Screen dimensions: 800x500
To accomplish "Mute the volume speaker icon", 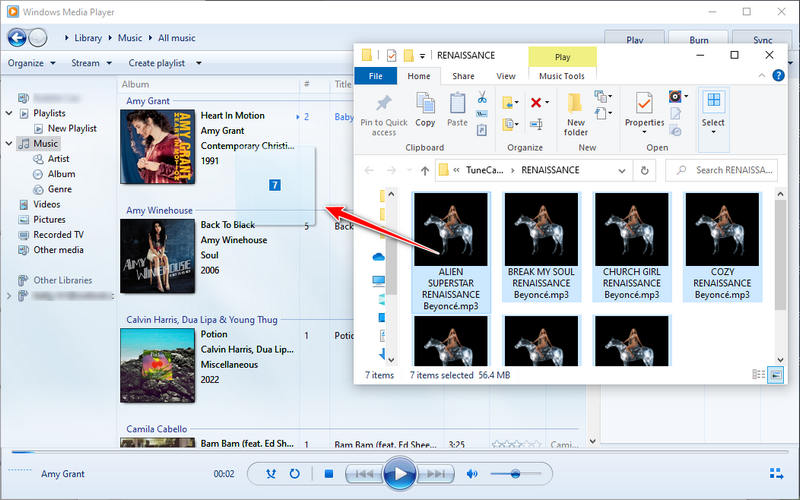I will click(472, 474).
